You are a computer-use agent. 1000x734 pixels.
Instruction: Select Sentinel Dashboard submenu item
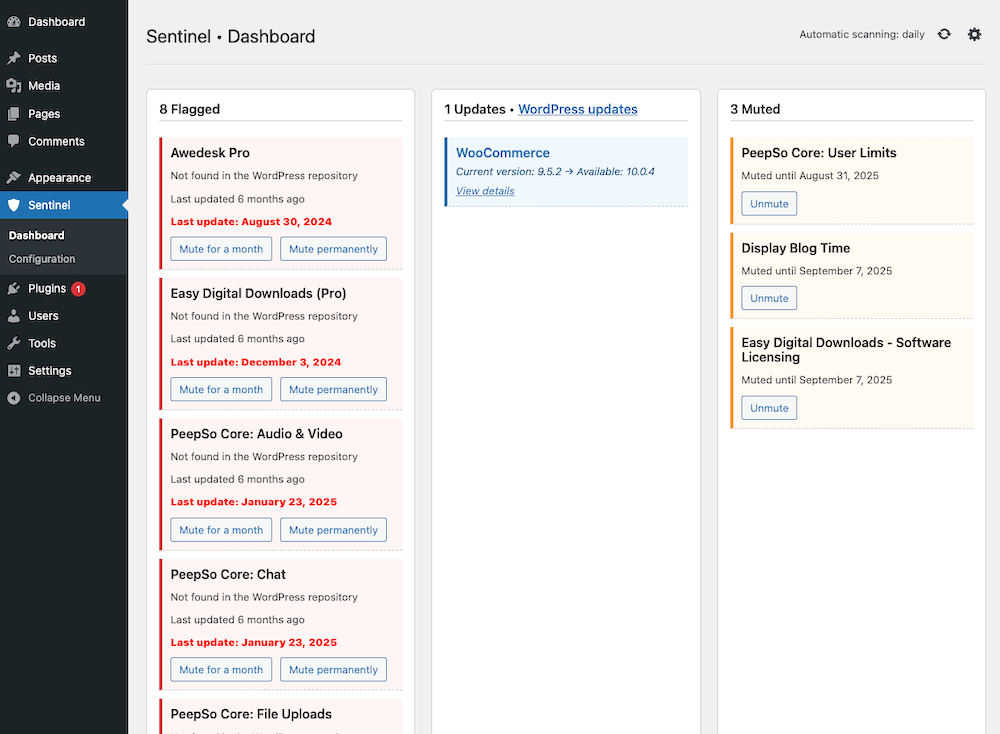point(36,235)
